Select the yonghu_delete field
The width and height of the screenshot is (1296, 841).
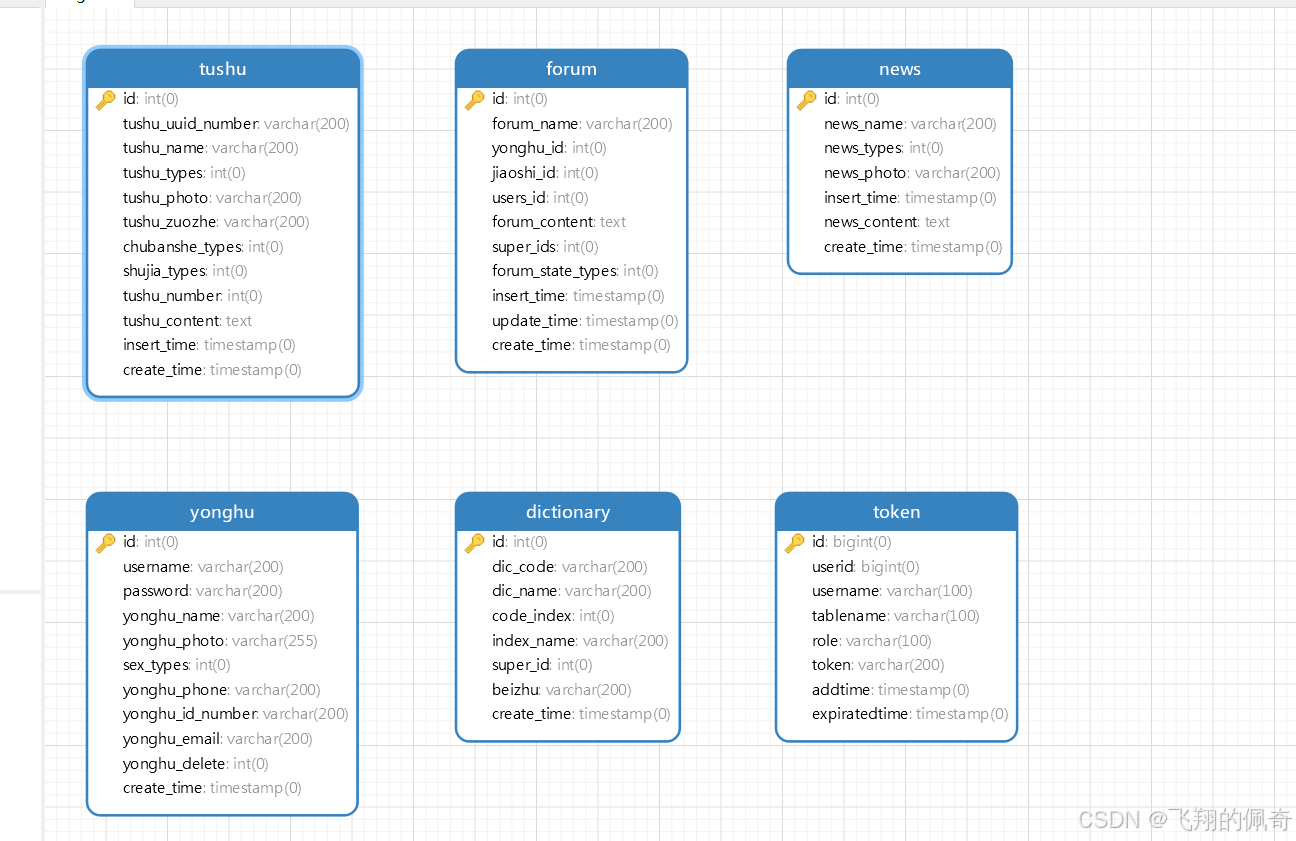click(x=196, y=764)
